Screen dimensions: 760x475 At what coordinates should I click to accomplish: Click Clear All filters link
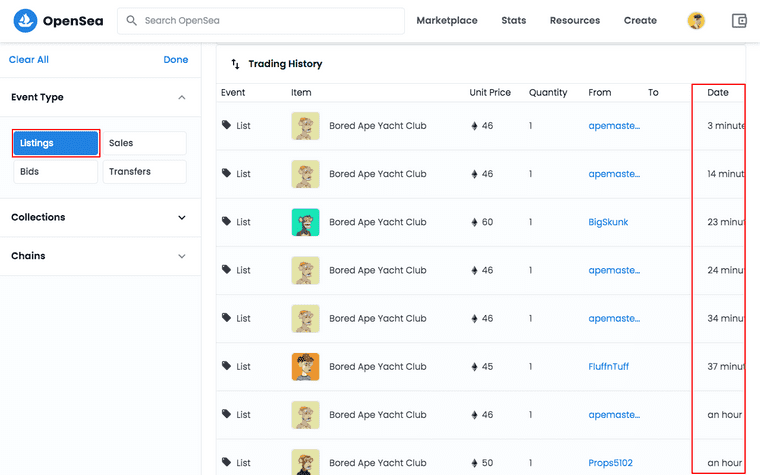29,60
